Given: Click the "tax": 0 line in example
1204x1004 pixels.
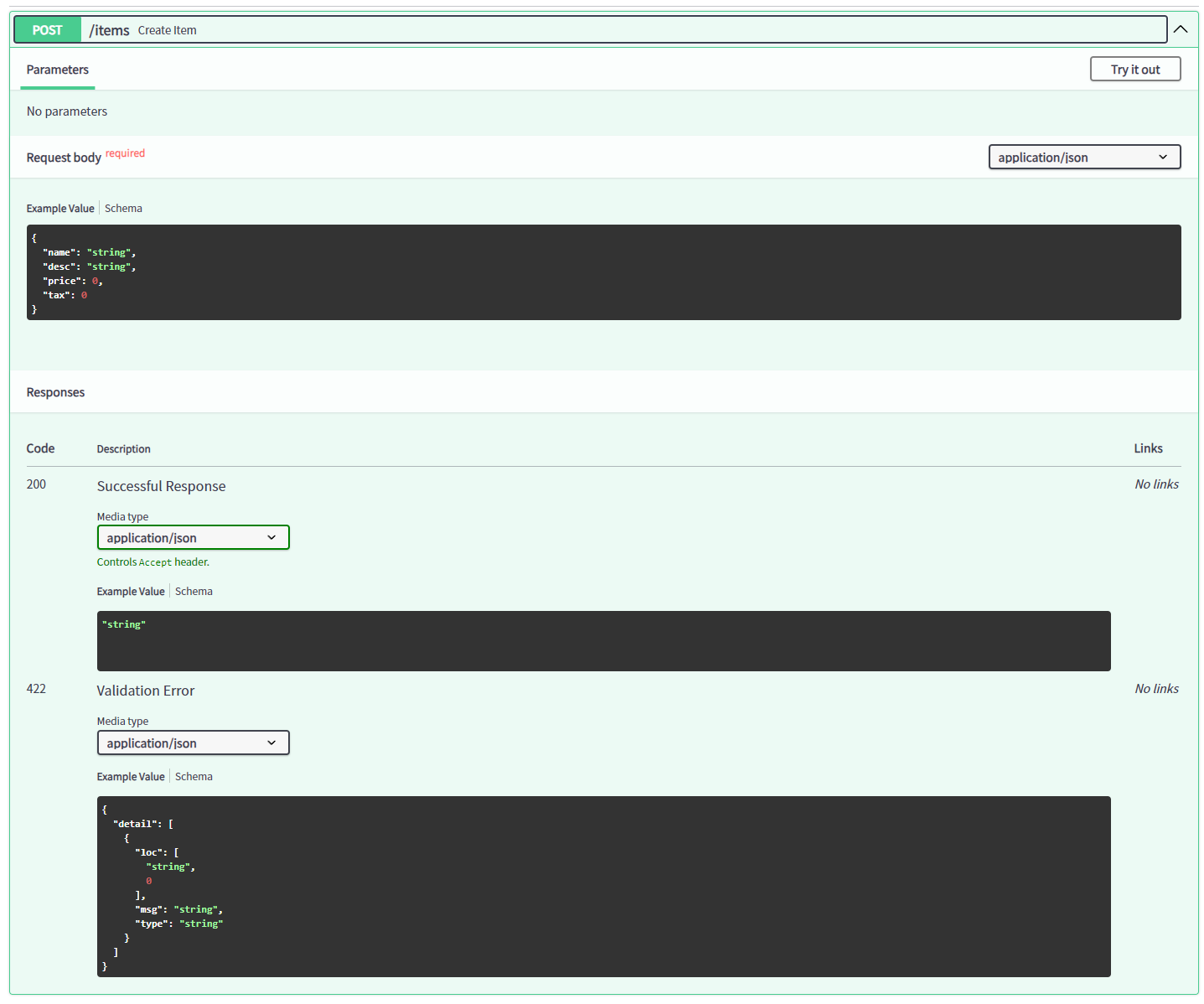Looking at the screenshot, I should [65, 295].
